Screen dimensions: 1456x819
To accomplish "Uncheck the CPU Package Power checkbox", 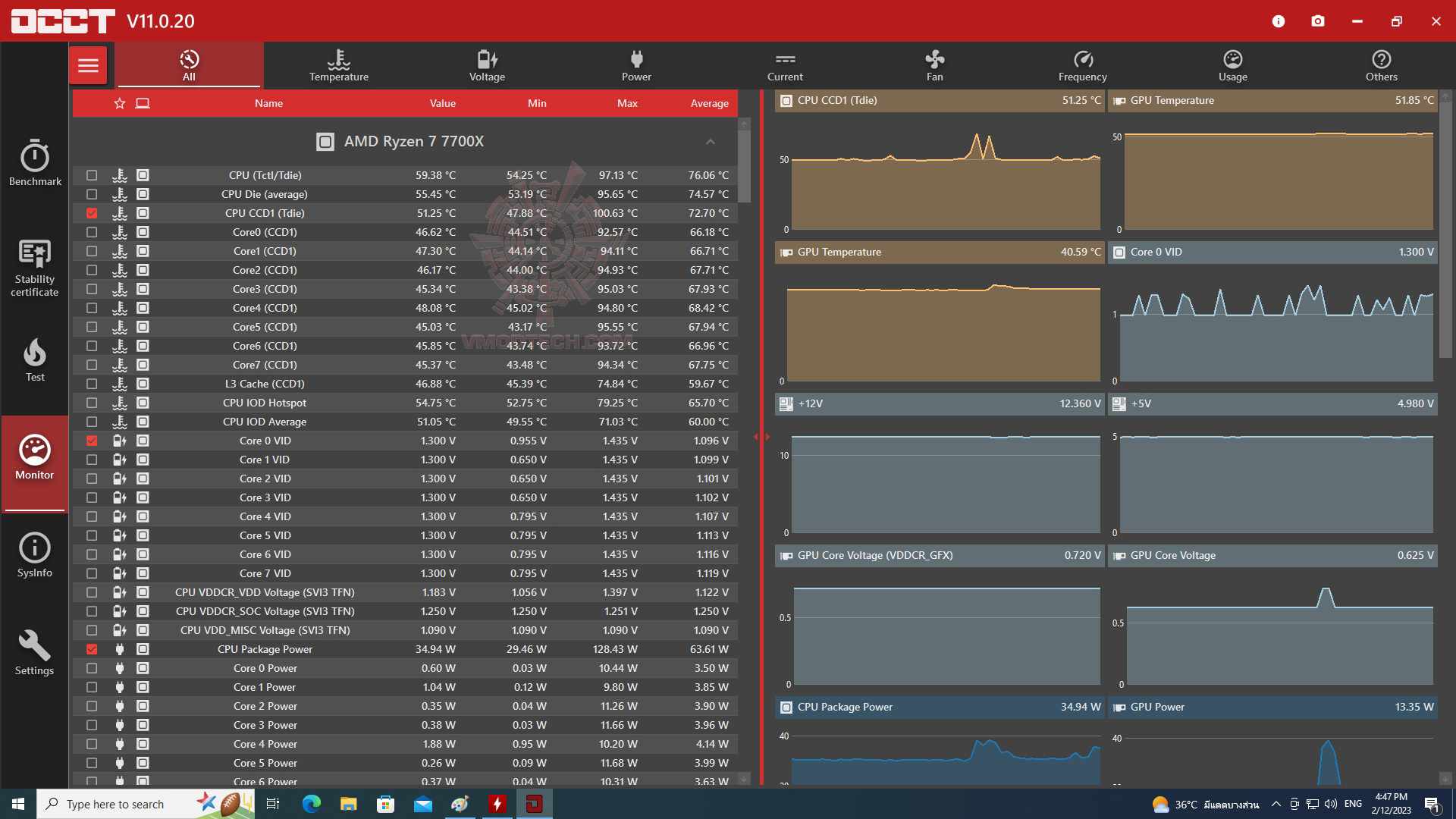I will (x=92, y=649).
